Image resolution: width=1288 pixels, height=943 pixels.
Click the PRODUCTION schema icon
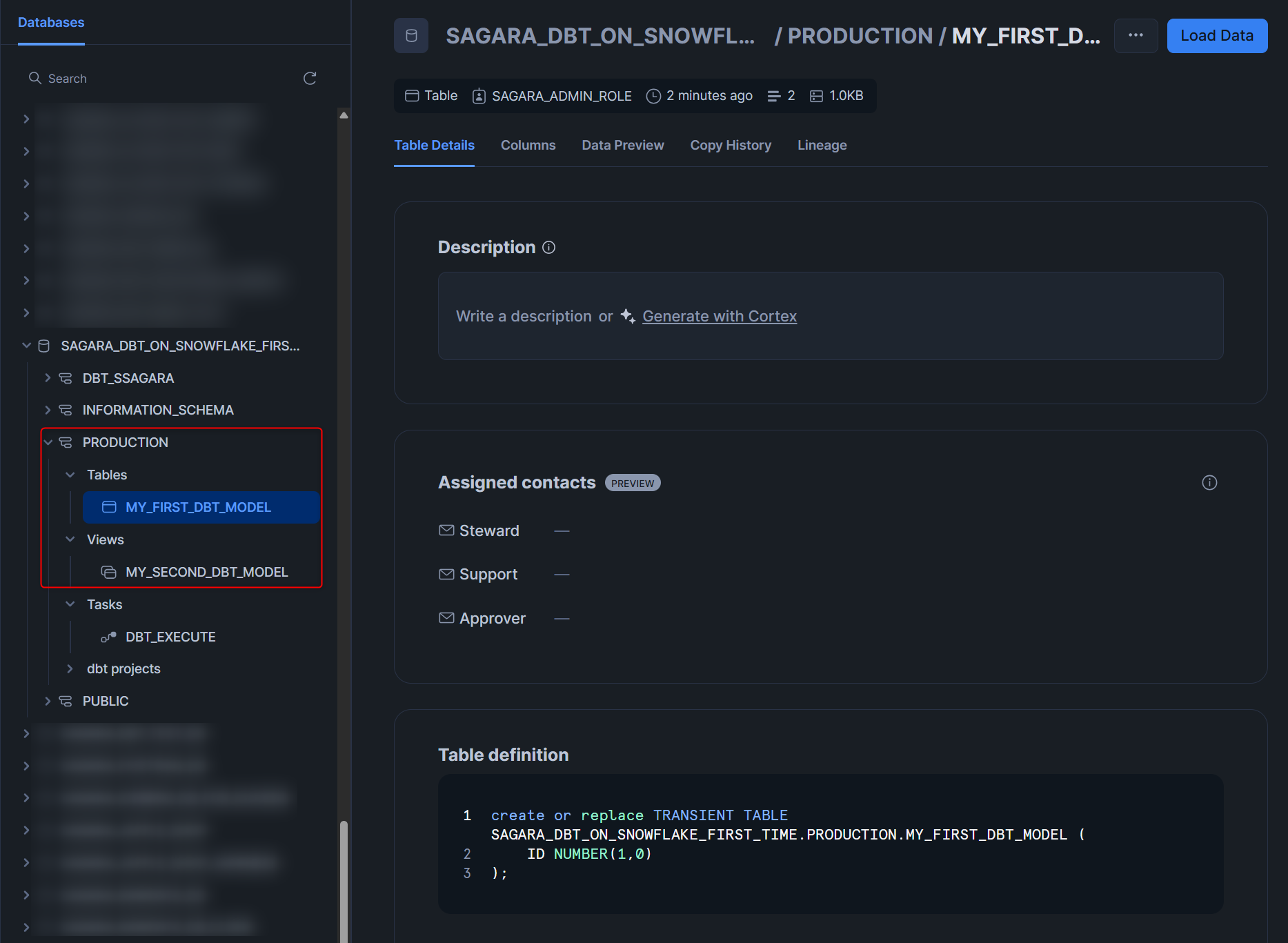pos(66,442)
